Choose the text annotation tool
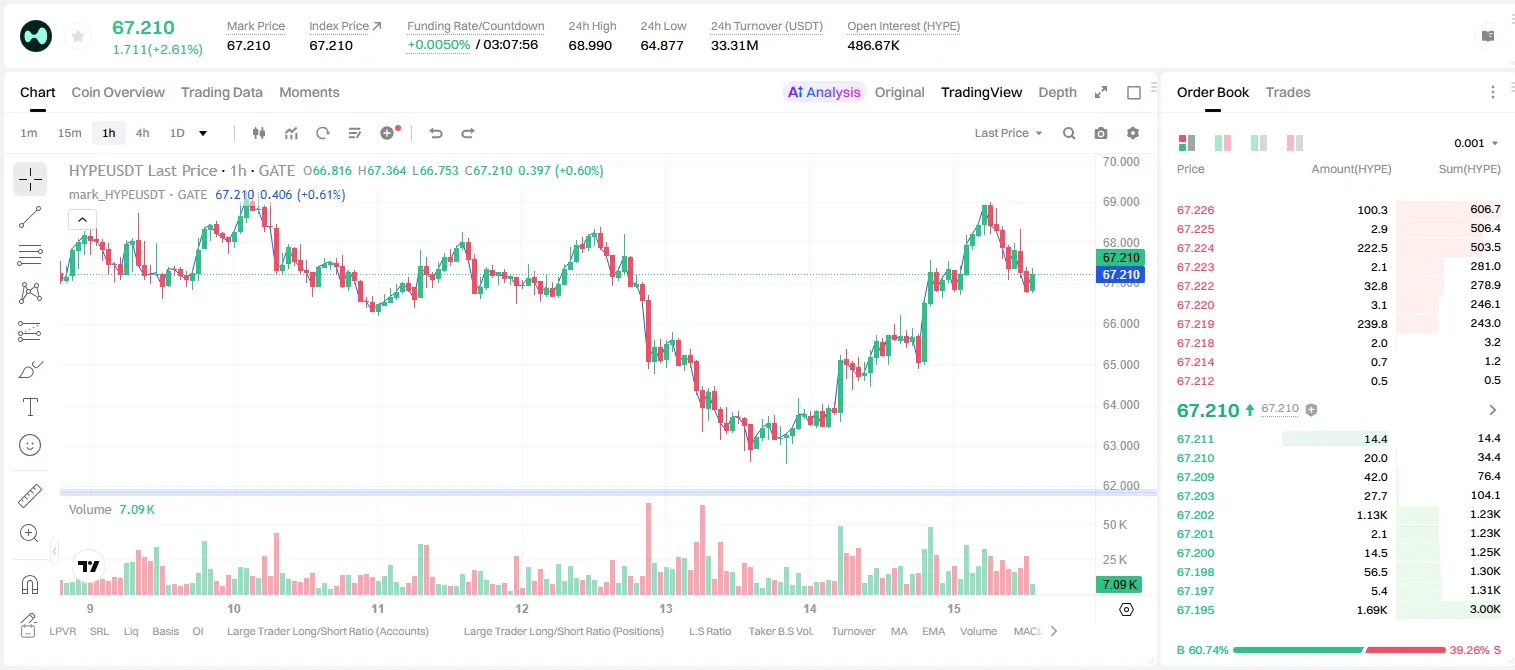 [30, 407]
